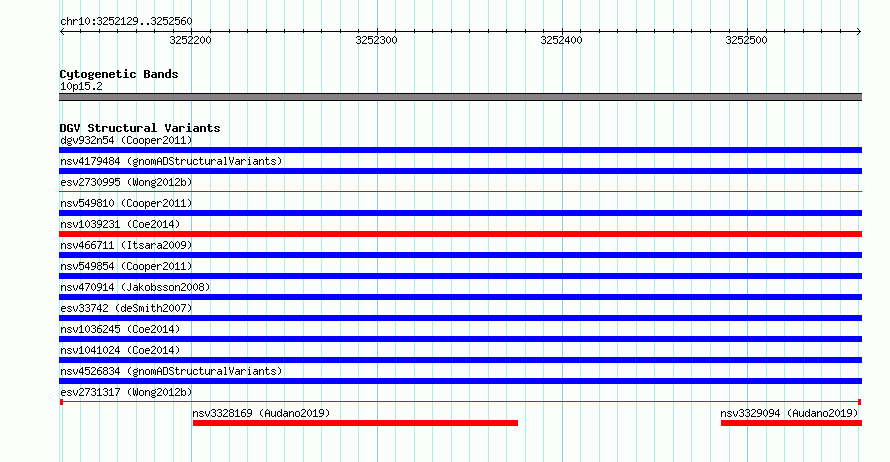Open esv33742 (deSmith2007) label
This screenshot has width=890, height=462.
126,308
